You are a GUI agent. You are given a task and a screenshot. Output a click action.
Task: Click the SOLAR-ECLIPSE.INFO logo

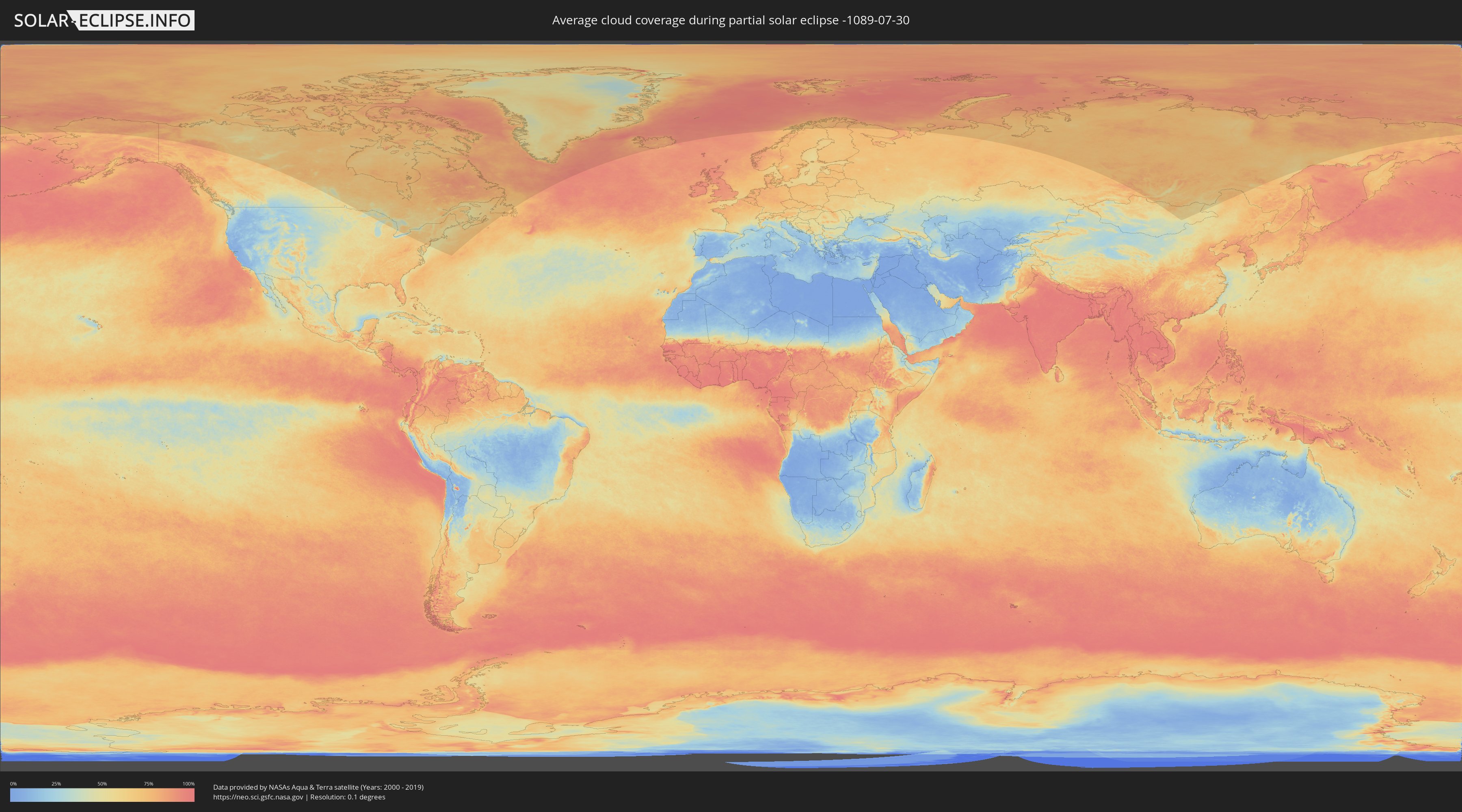tap(104, 20)
